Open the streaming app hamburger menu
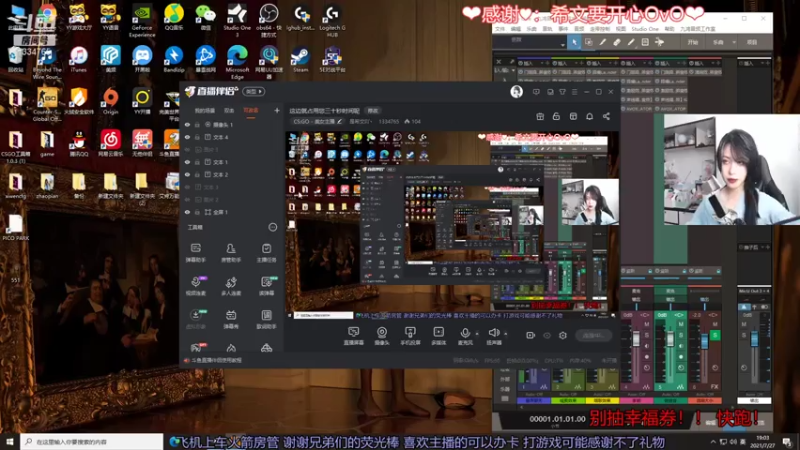The image size is (800, 450). (574, 92)
